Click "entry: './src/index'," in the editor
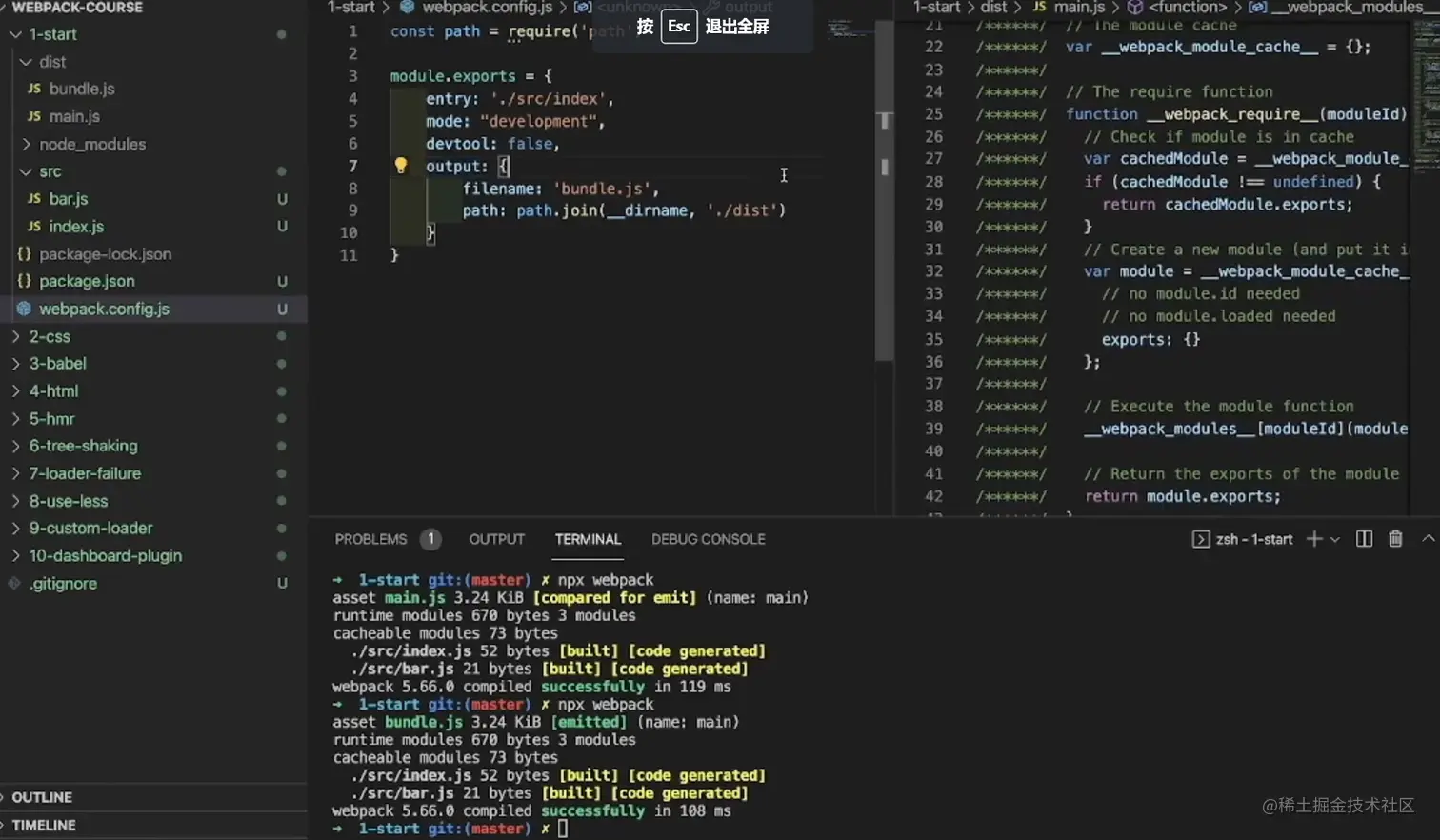1440x840 pixels. point(520,99)
